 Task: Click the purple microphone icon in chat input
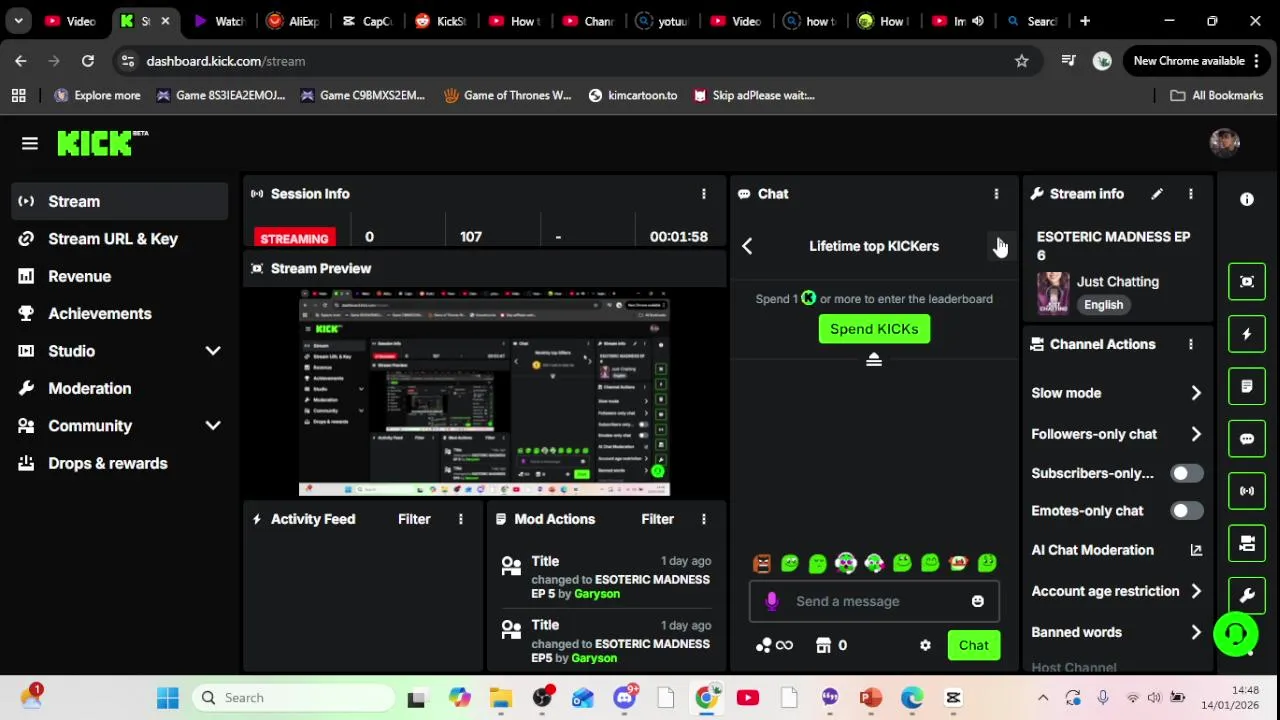pyautogui.click(x=771, y=601)
